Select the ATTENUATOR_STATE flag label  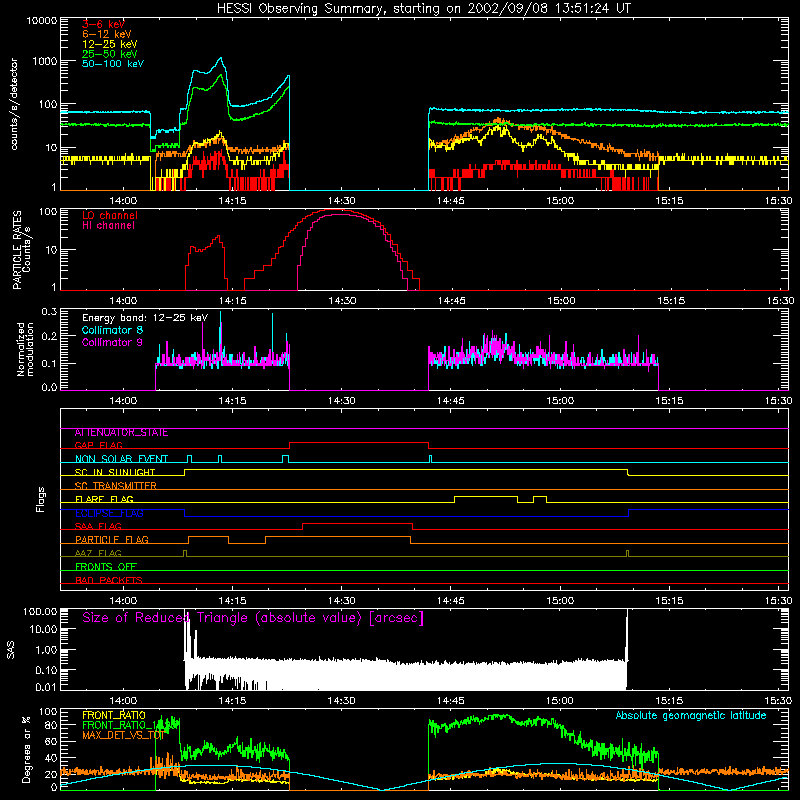(121, 433)
